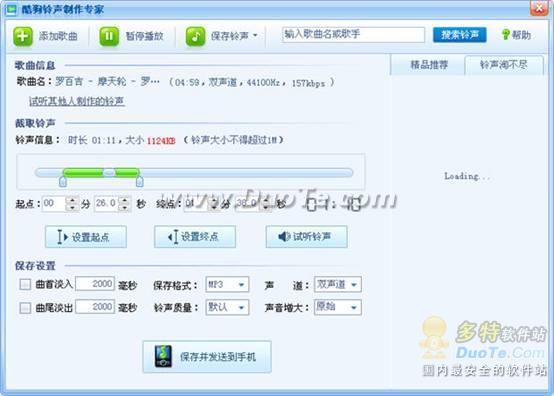554x396 pixels.
Task: Click the 设置终点 set end button
Action: pos(195,237)
